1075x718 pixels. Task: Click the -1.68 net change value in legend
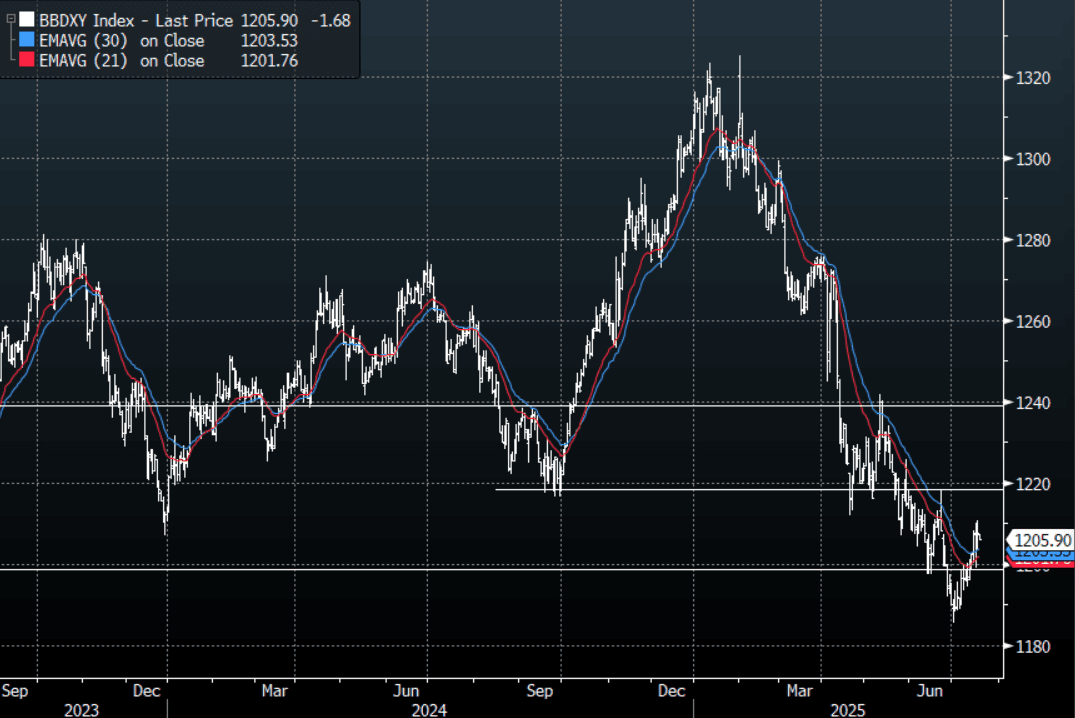coord(330,20)
